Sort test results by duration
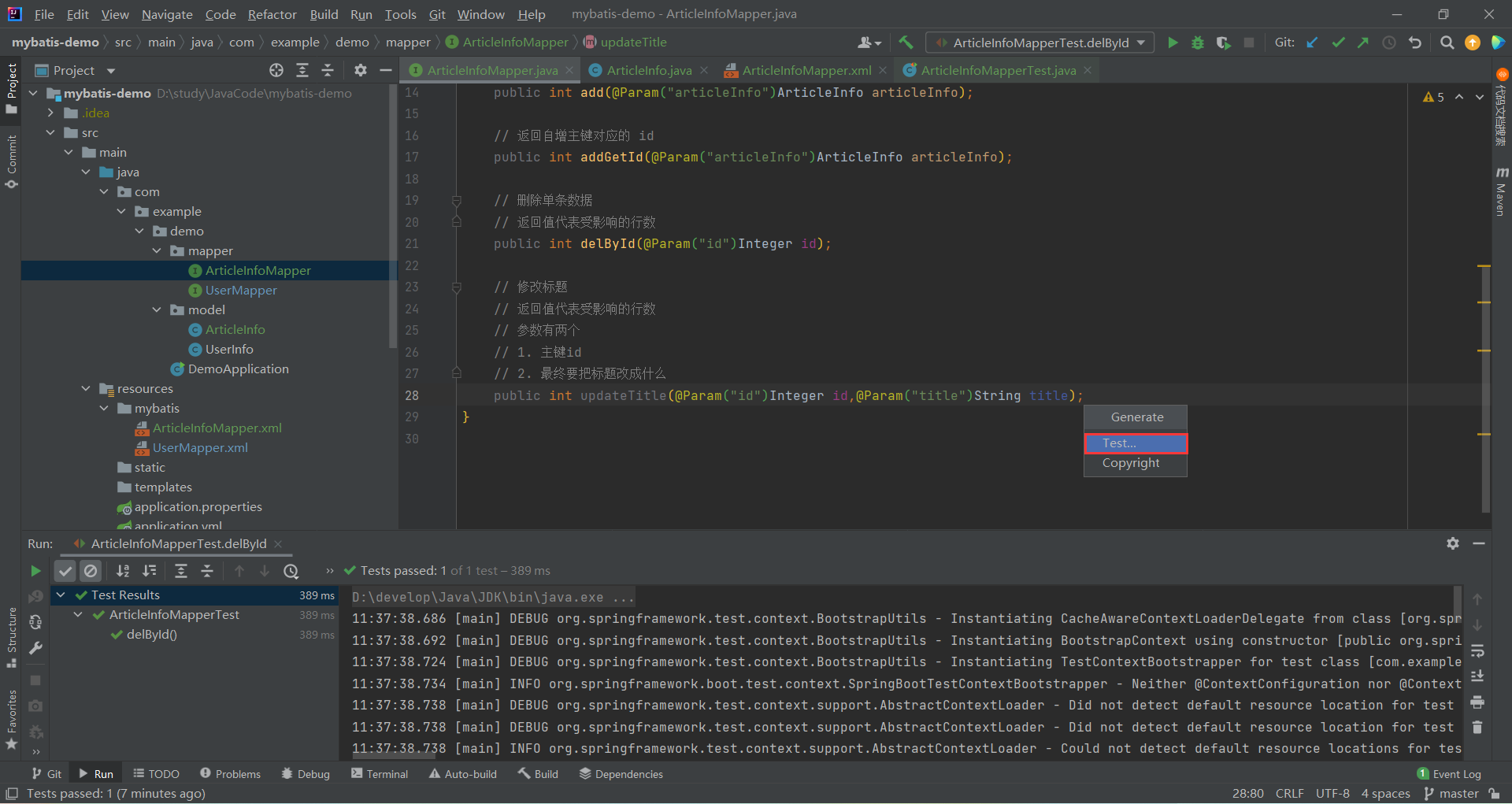This screenshot has height=804, width=1512. click(149, 571)
